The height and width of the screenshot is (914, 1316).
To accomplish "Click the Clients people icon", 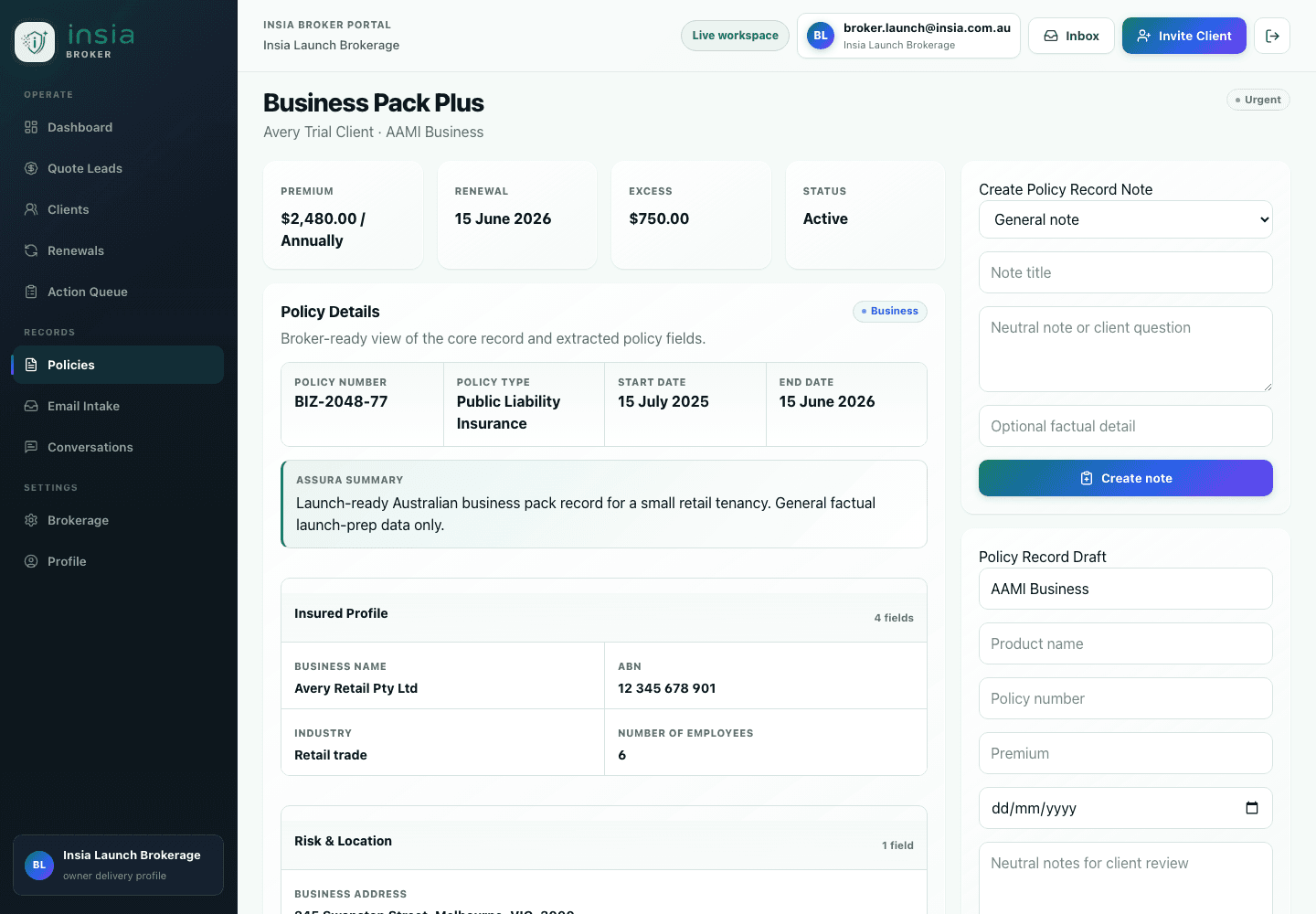I will coord(31,209).
